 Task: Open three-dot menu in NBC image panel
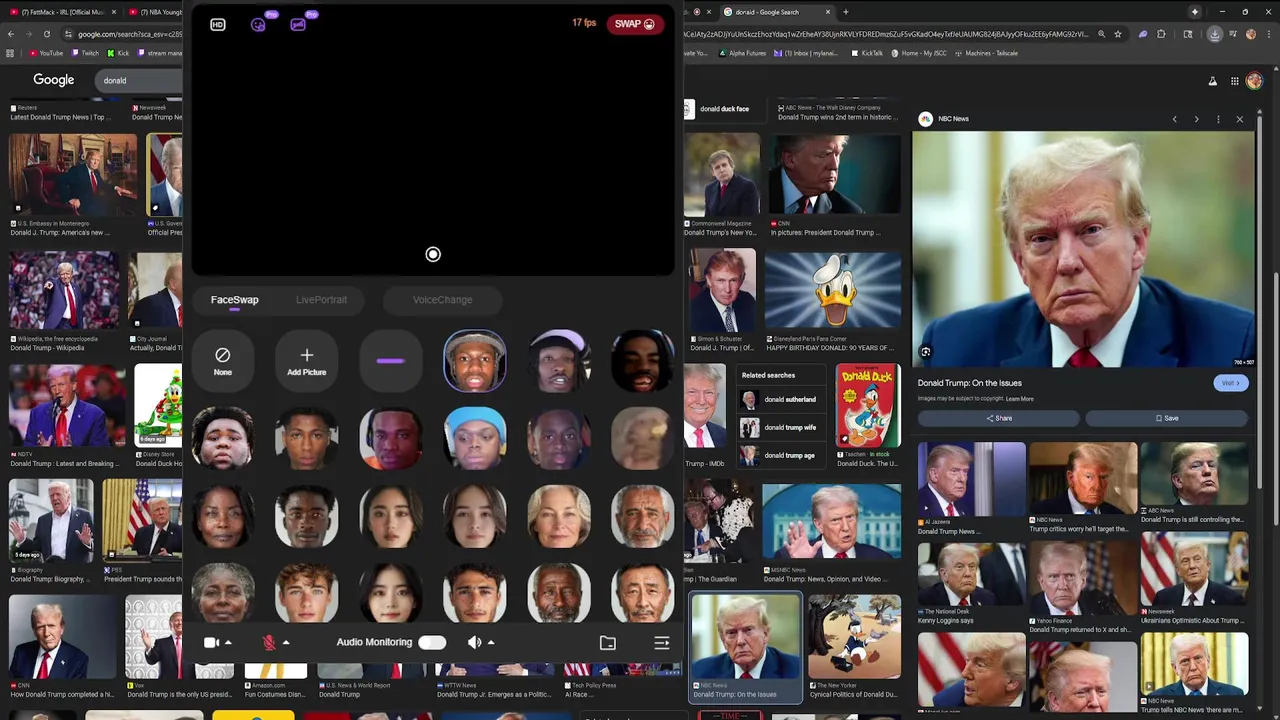tap(1218, 120)
